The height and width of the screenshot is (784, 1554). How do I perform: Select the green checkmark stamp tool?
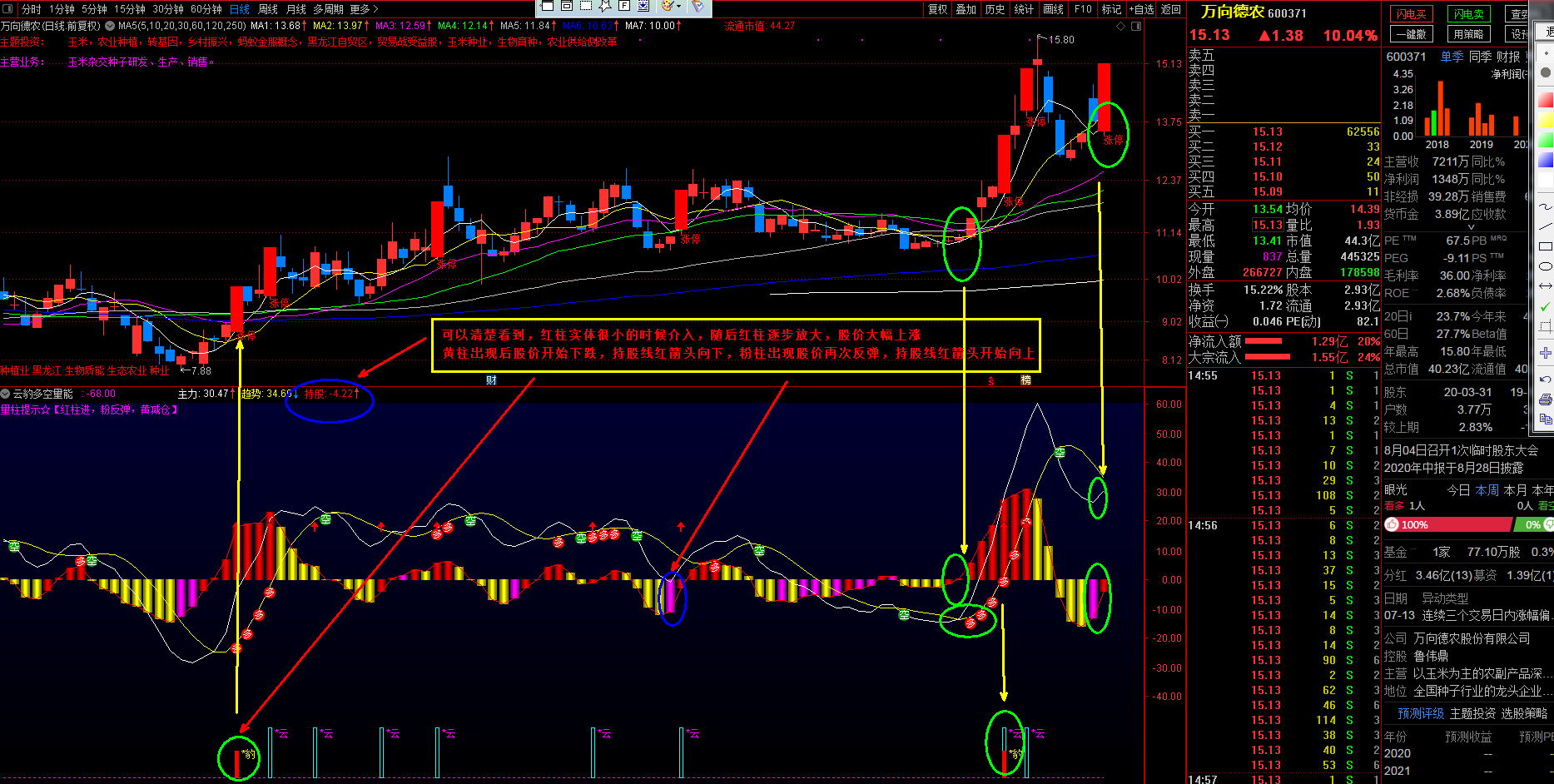[1546, 306]
